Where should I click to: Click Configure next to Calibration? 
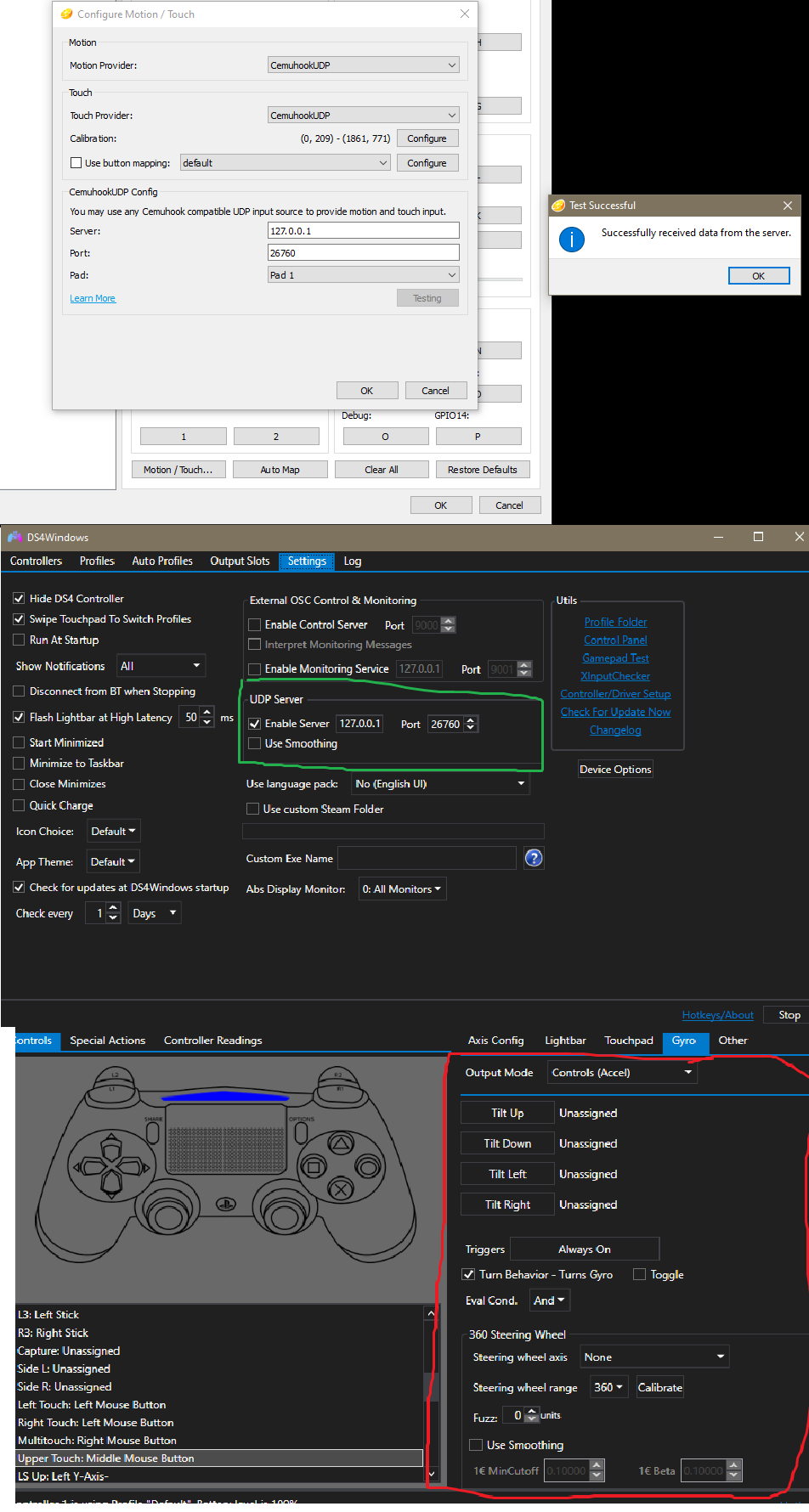click(427, 138)
